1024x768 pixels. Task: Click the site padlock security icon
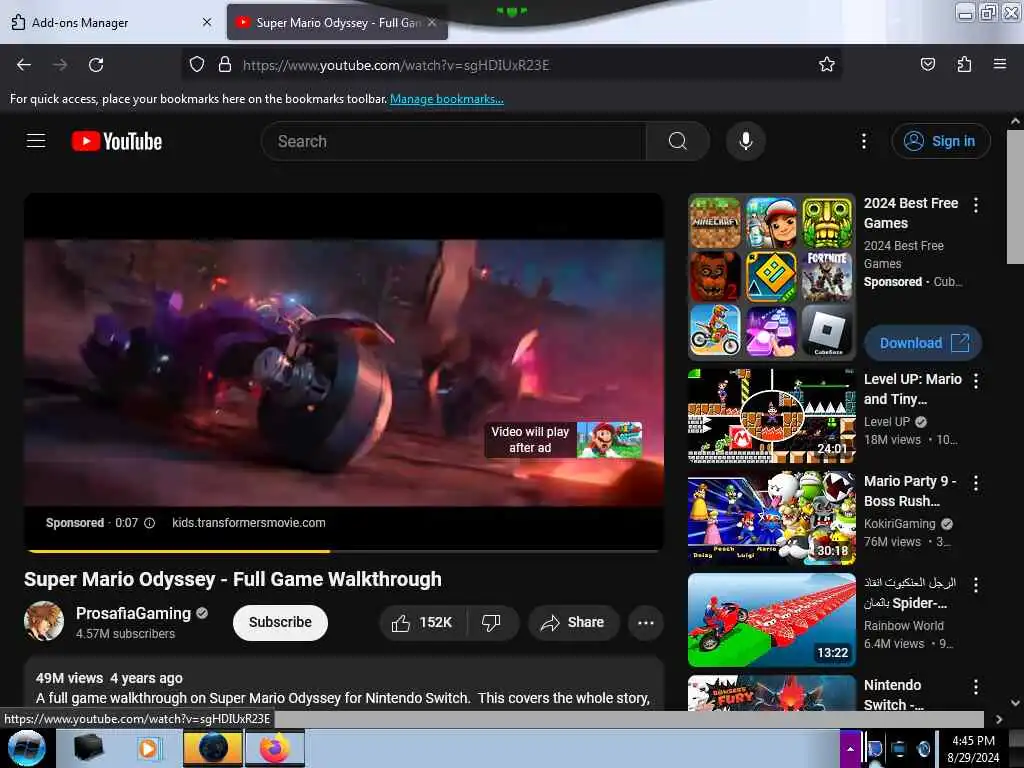(225, 65)
